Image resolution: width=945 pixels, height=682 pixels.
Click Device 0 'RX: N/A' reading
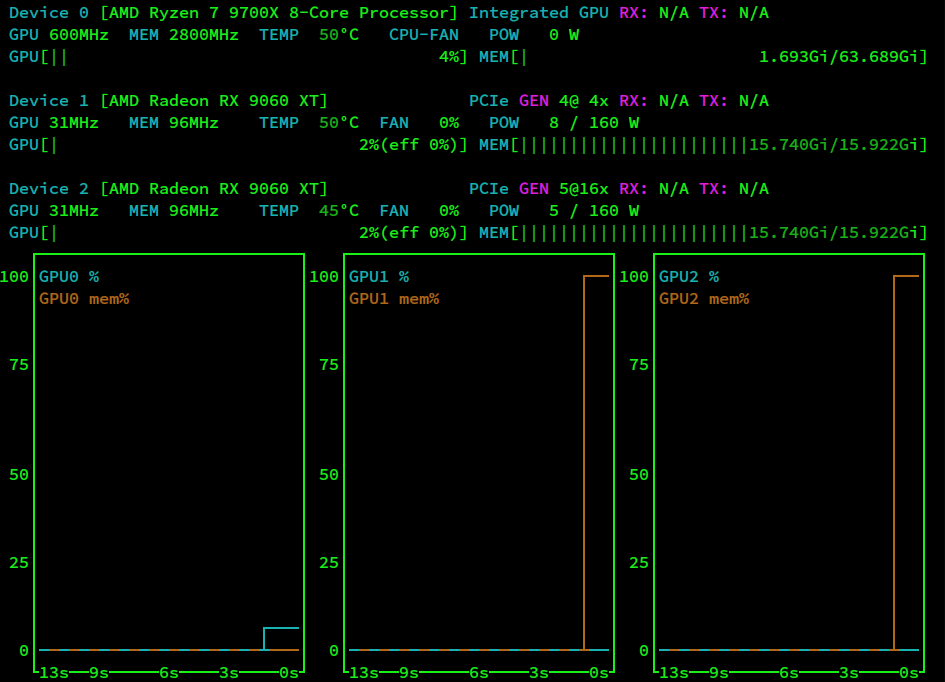click(x=654, y=13)
